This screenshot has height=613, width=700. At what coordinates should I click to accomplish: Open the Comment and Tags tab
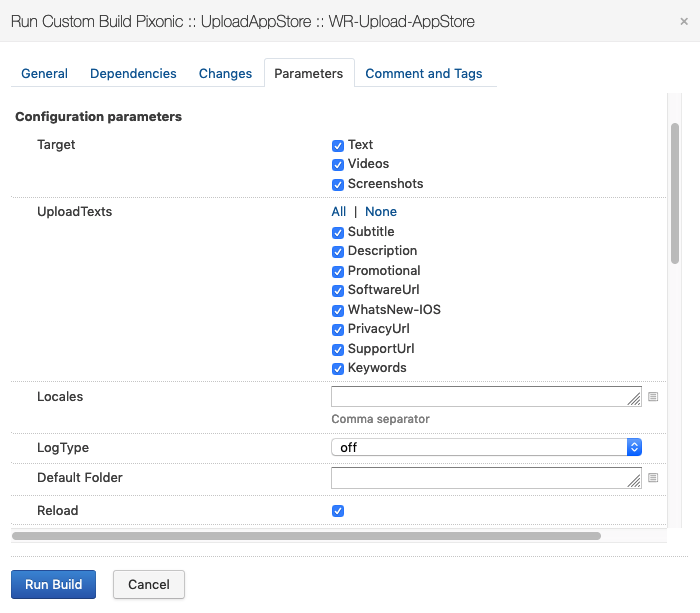tap(424, 73)
